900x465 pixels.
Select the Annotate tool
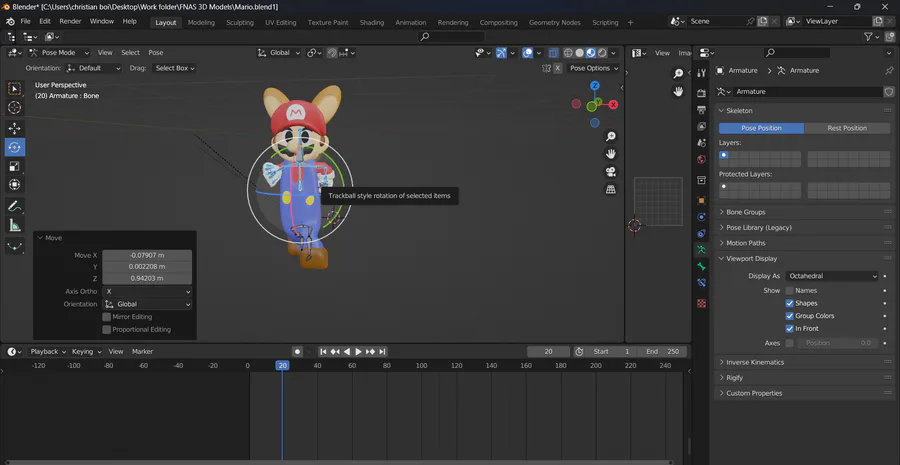tap(15, 206)
